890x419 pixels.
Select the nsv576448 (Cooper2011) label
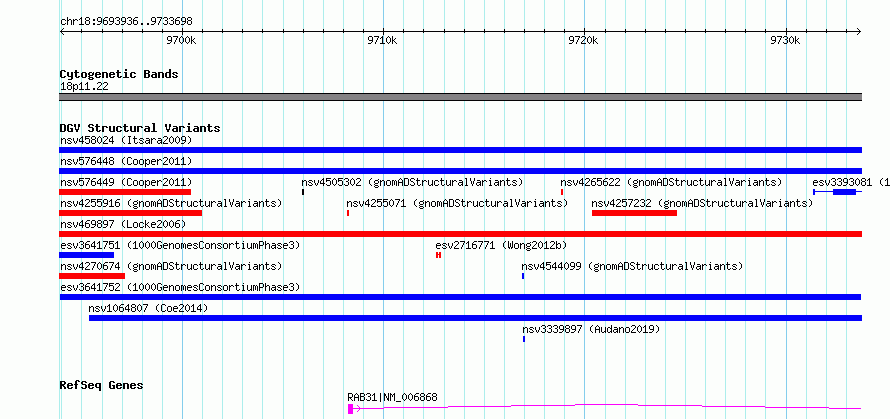pos(126,161)
